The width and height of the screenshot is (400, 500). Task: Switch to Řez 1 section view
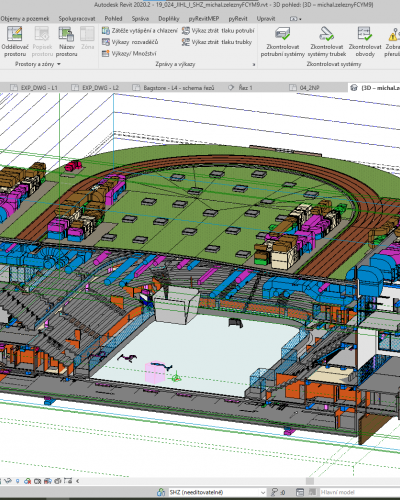(x=240, y=88)
